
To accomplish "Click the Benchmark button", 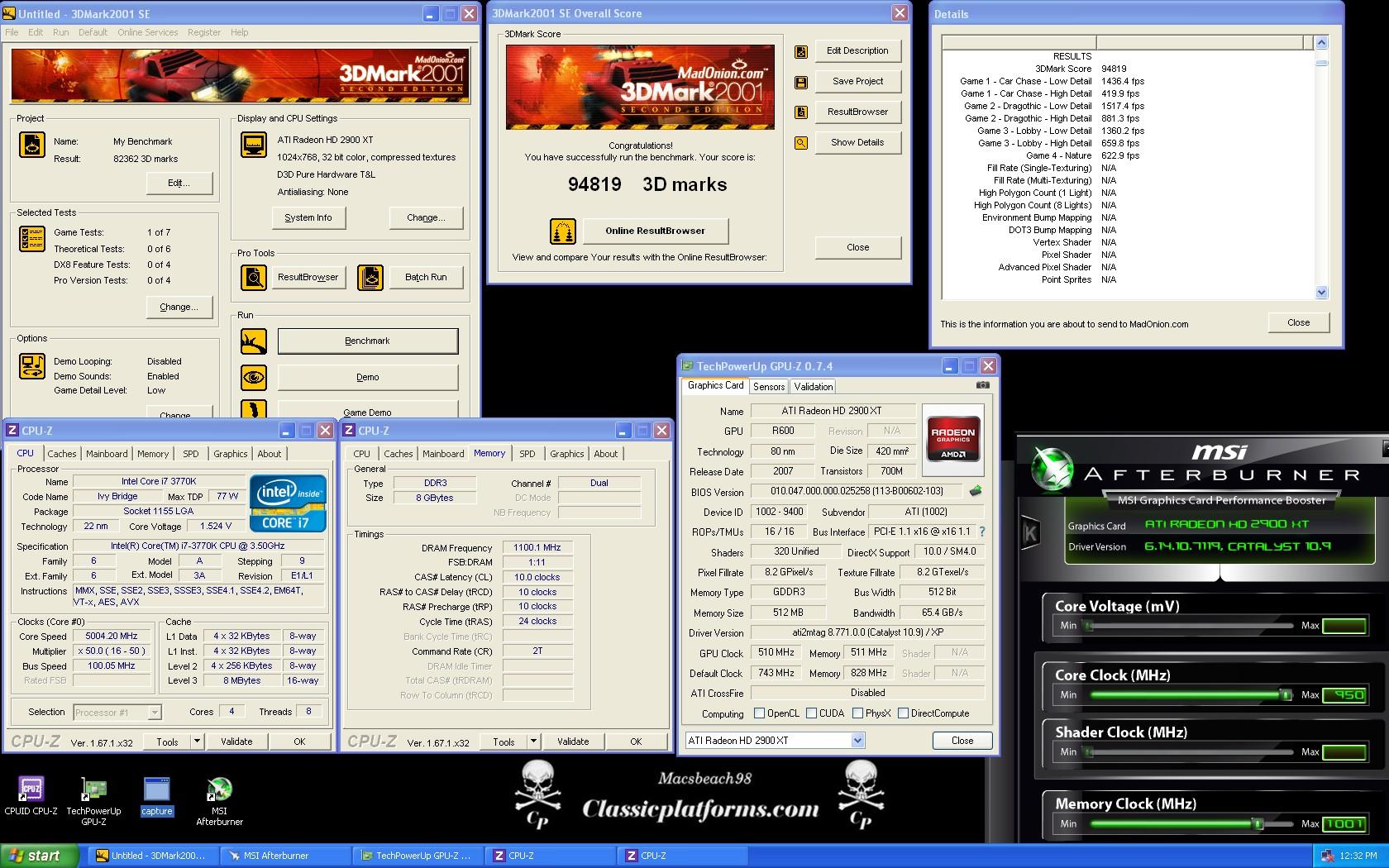I will tap(367, 341).
